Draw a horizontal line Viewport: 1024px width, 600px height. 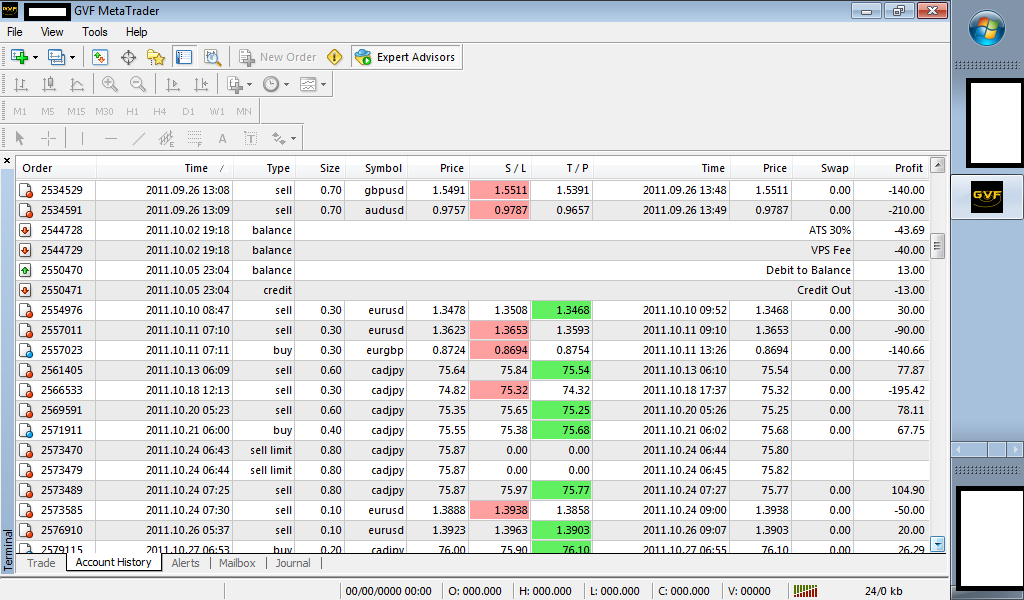tap(110, 138)
